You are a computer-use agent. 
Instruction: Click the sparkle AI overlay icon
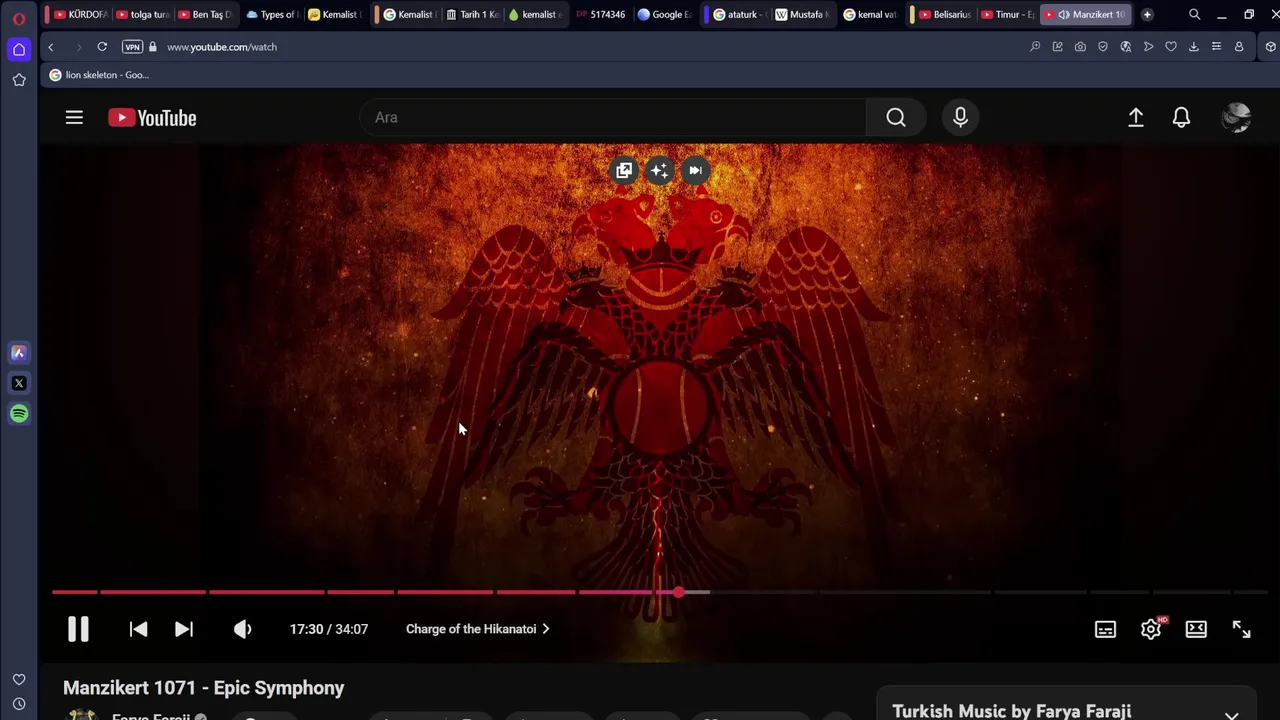click(659, 170)
